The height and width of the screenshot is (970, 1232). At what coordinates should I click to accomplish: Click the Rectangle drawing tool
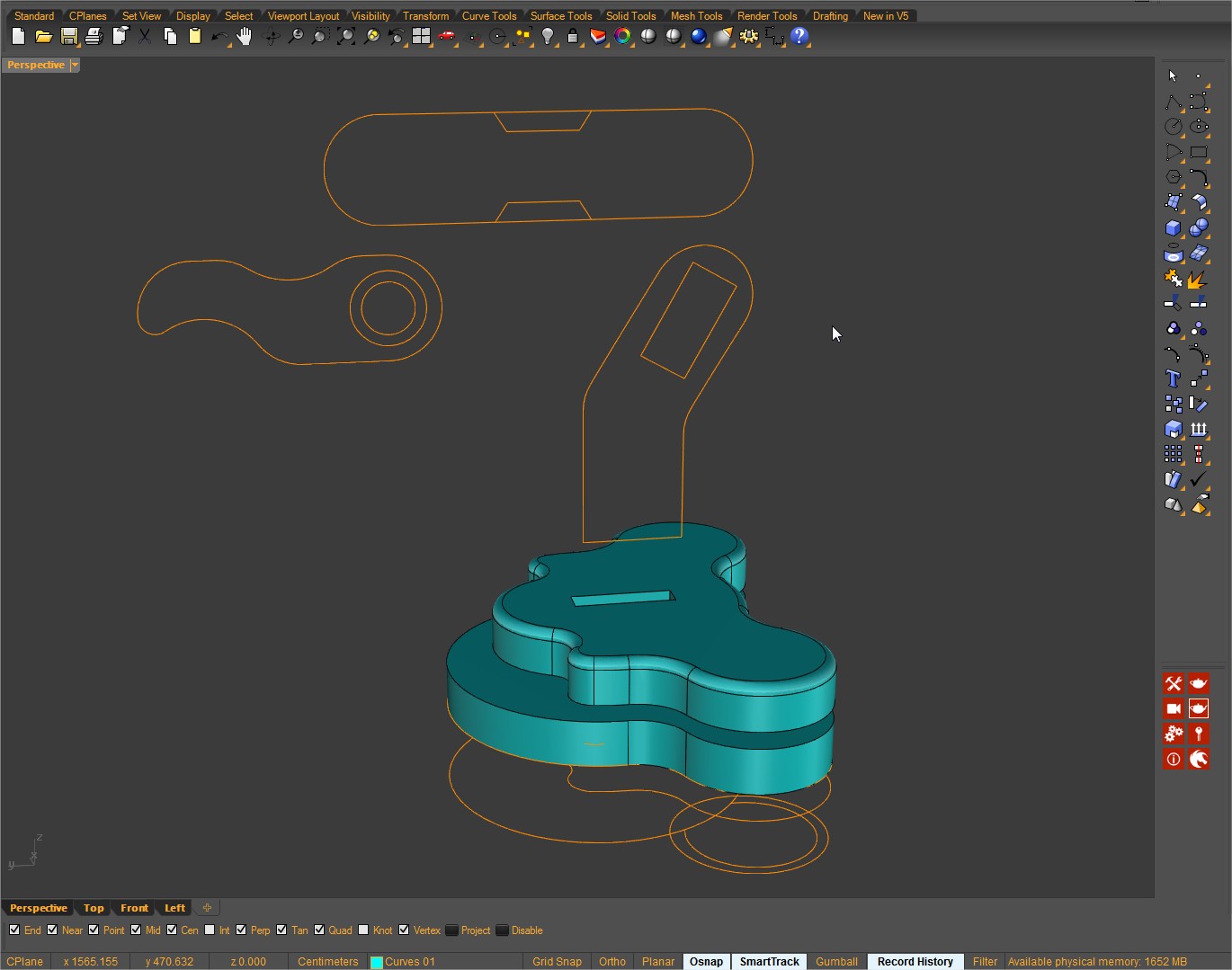pyautogui.click(x=1198, y=153)
